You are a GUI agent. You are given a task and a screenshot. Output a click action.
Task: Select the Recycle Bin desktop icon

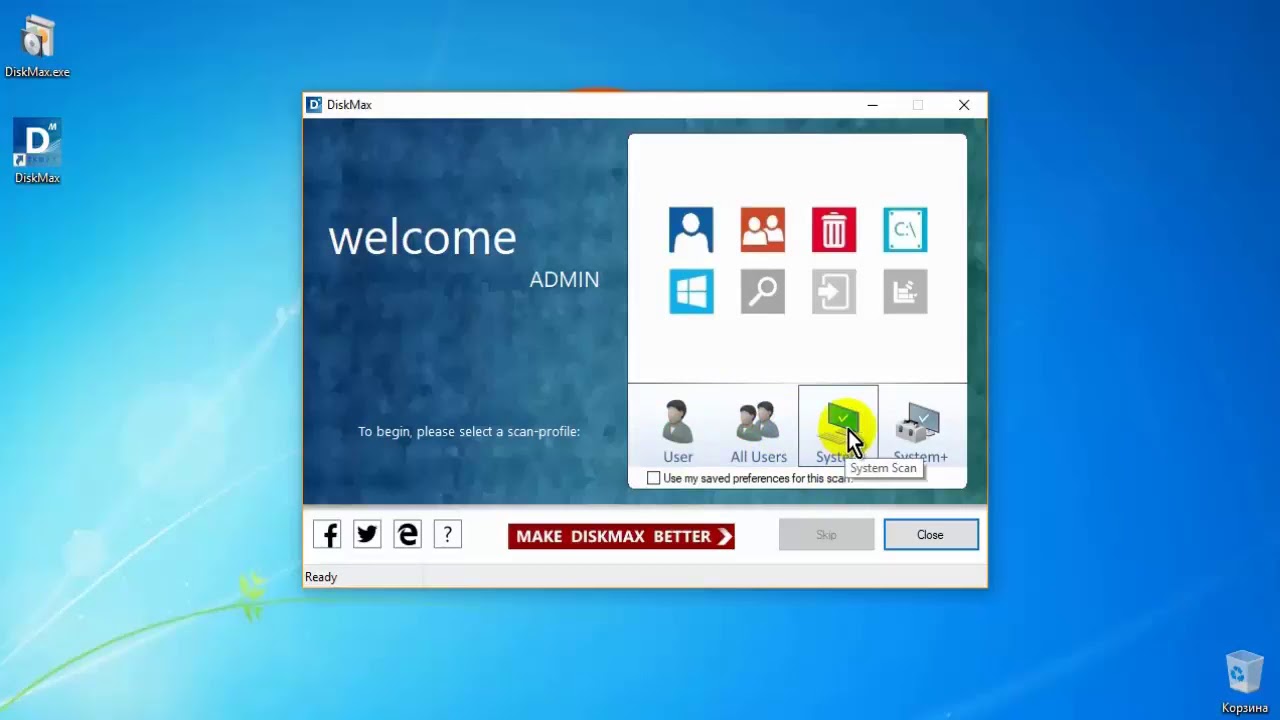(1244, 681)
